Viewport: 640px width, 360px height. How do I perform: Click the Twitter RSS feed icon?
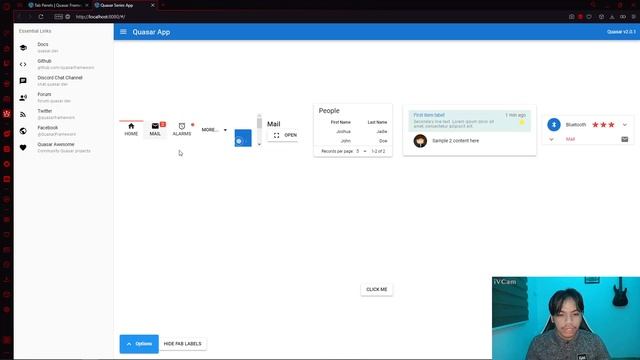(23, 114)
